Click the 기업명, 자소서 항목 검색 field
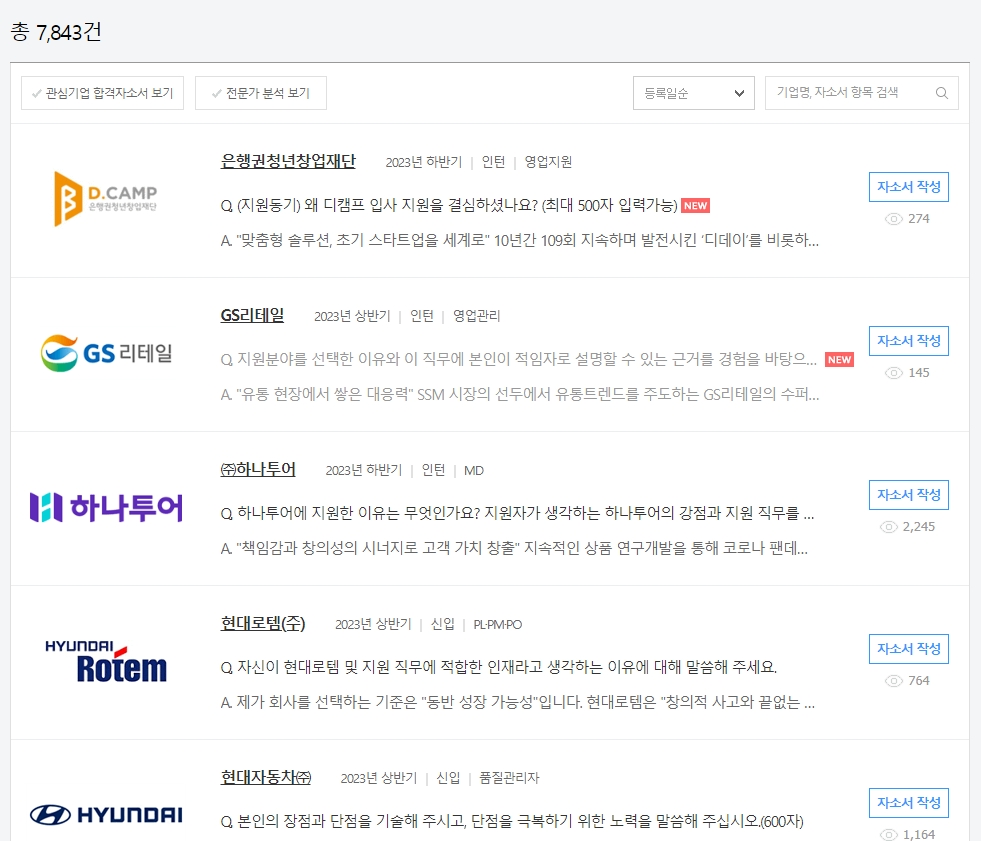Image resolution: width=981 pixels, height=841 pixels. [862, 93]
